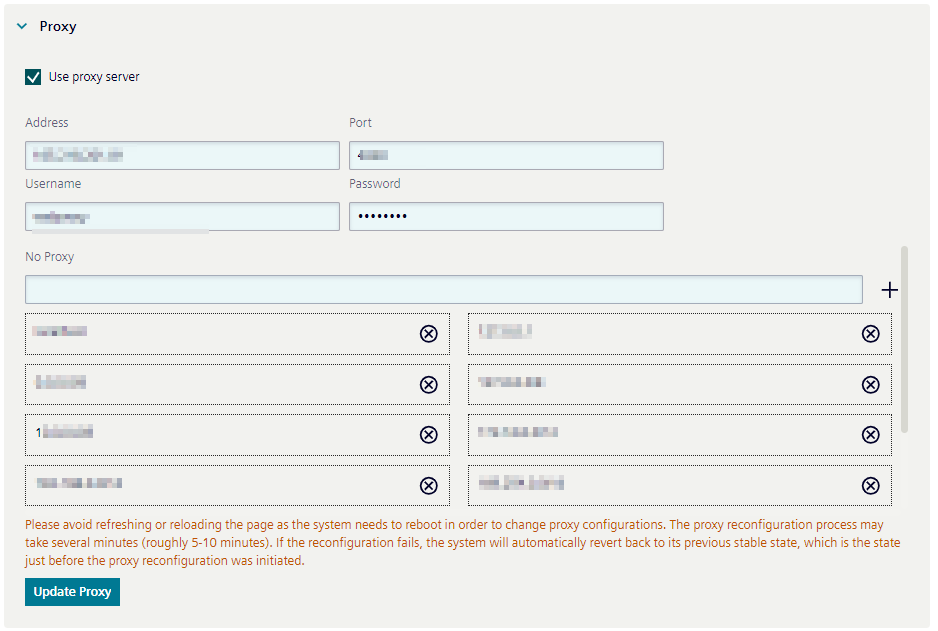Select the Port input field
This screenshot has width=938, height=631.
[x=506, y=155]
